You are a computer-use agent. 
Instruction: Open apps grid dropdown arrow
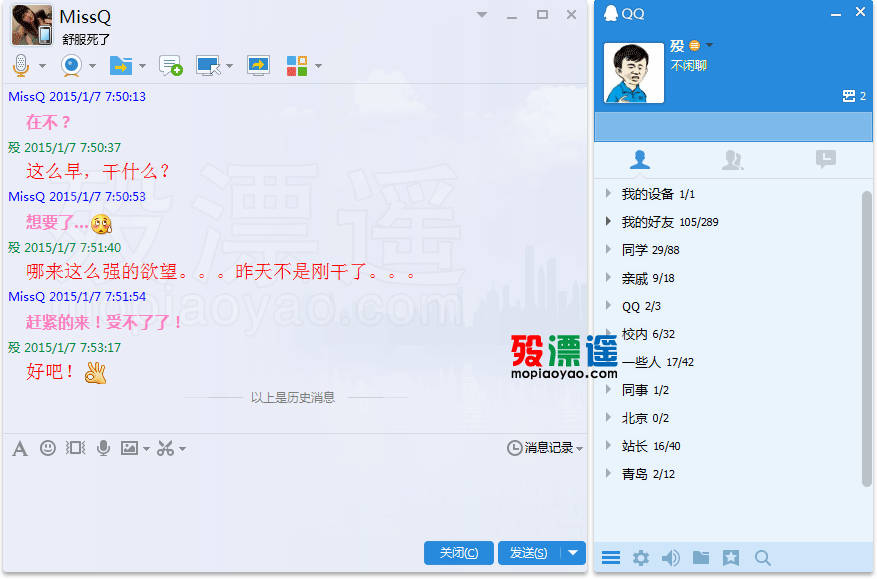click(318, 66)
